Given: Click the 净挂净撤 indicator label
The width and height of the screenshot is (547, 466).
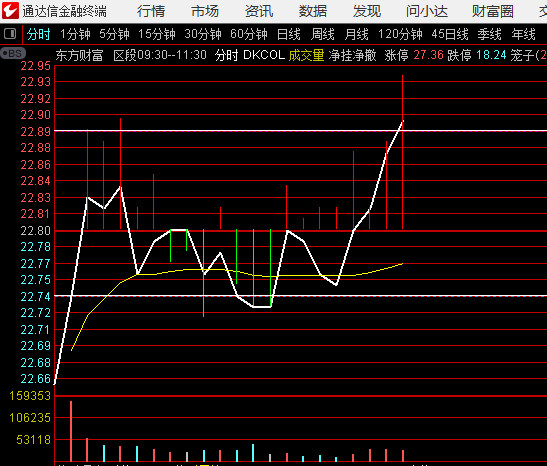Looking at the screenshot, I should (x=352, y=55).
